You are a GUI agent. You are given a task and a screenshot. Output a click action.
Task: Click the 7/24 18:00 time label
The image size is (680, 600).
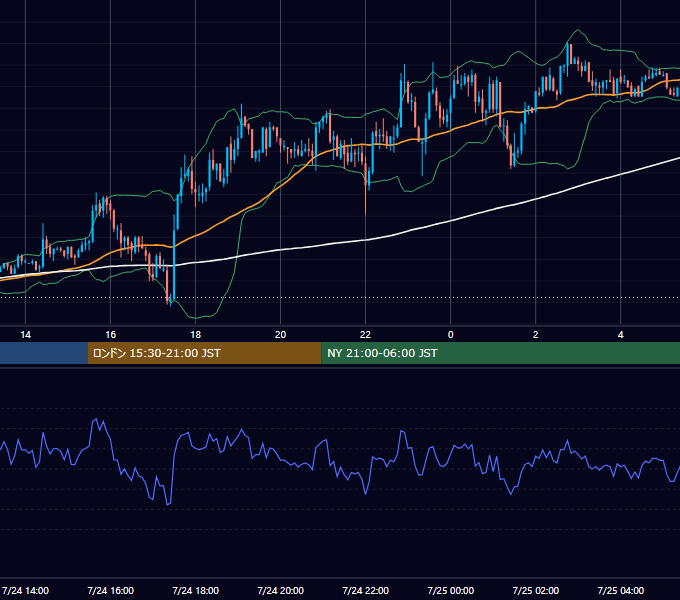click(196, 590)
